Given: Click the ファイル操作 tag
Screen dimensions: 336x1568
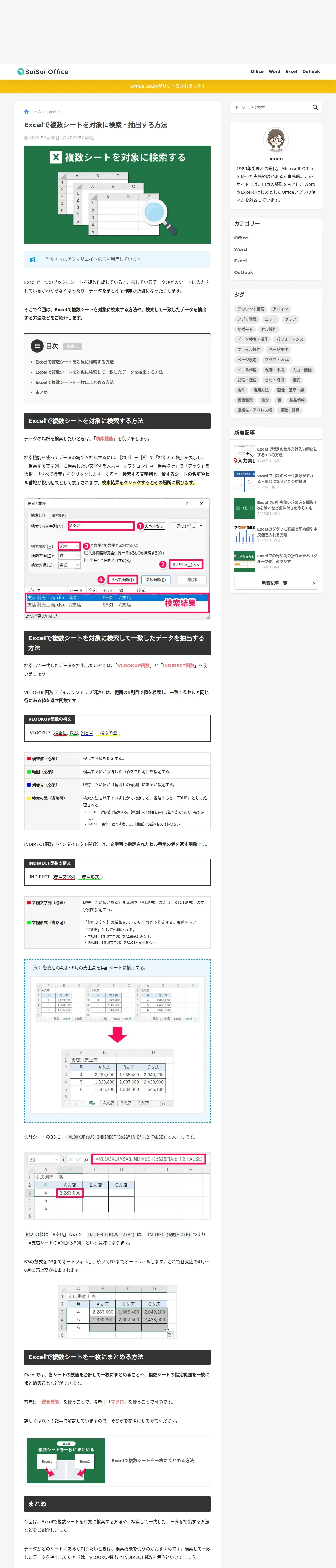Looking at the screenshot, I should click(x=249, y=350).
